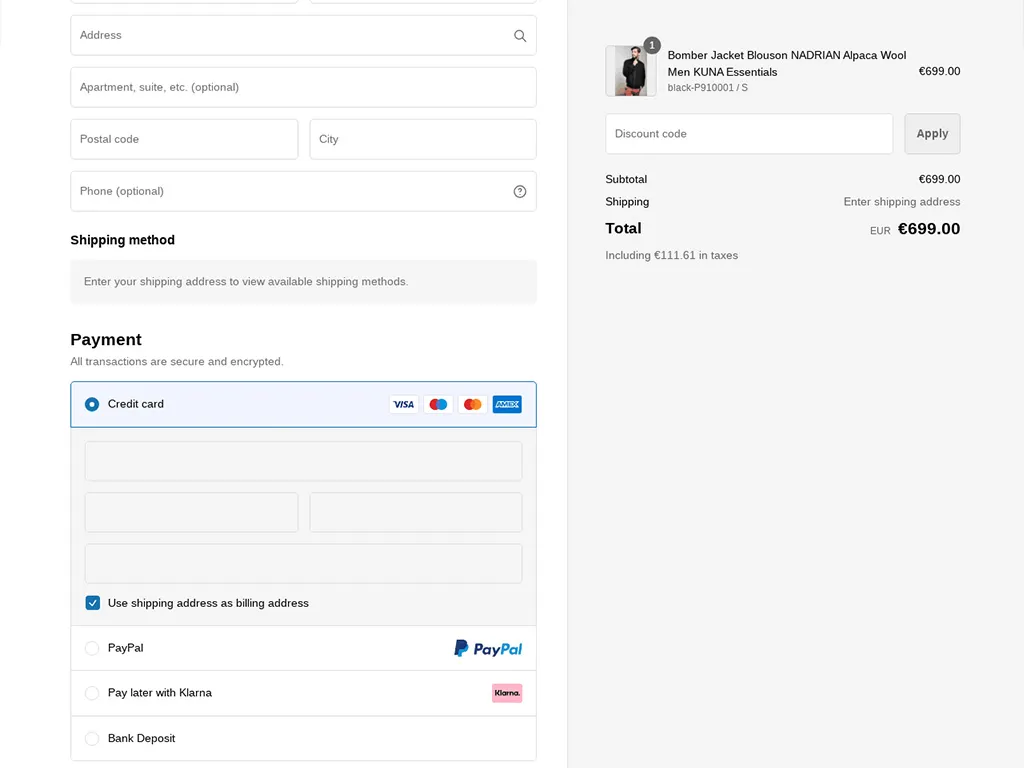Click the Maestro card logo
The height and width of the screenshot is (768, 1024).
pyautogui.click(x=438, y=404)
